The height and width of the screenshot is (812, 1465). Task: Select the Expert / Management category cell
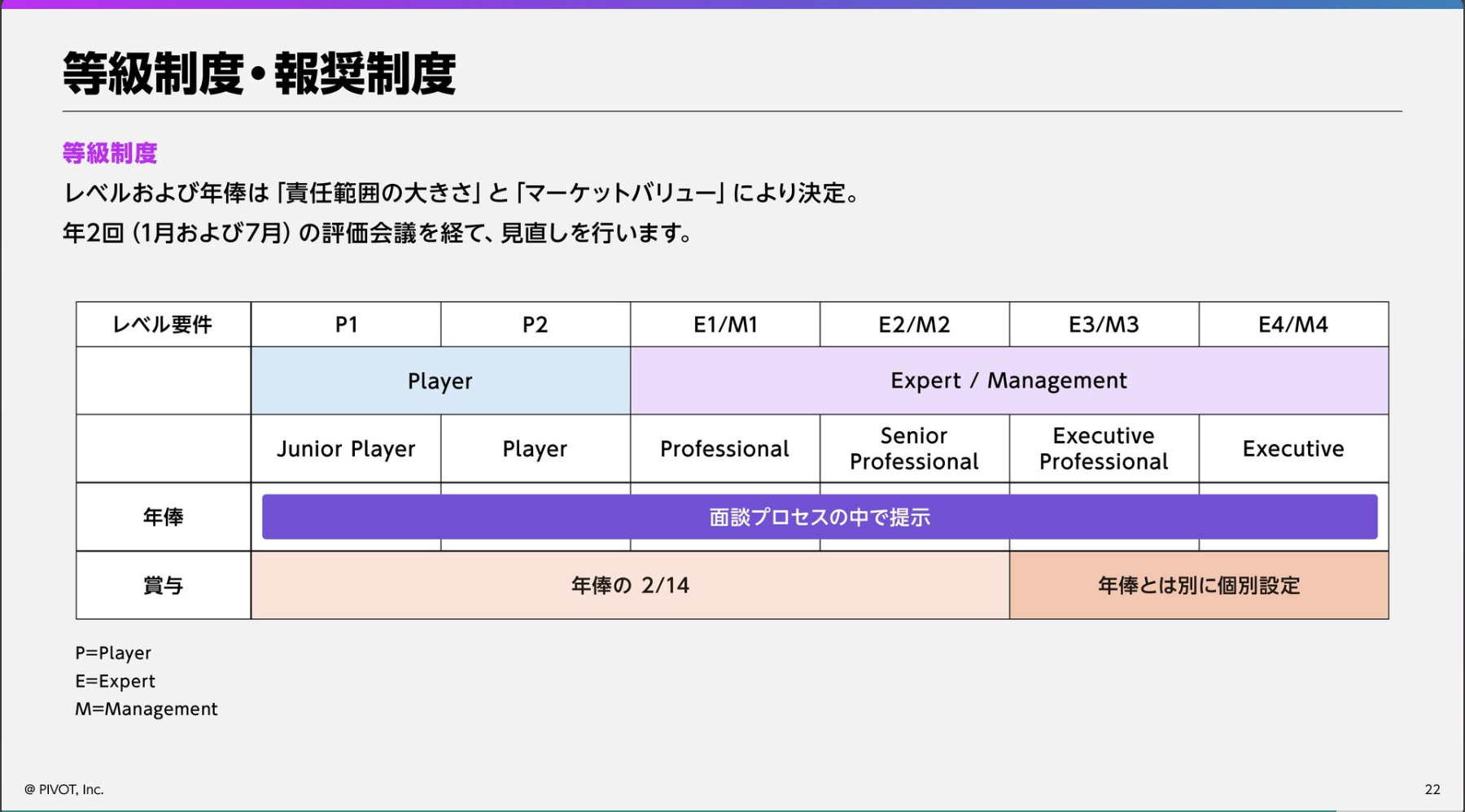pyautogui.click(x=1008, y=381)
